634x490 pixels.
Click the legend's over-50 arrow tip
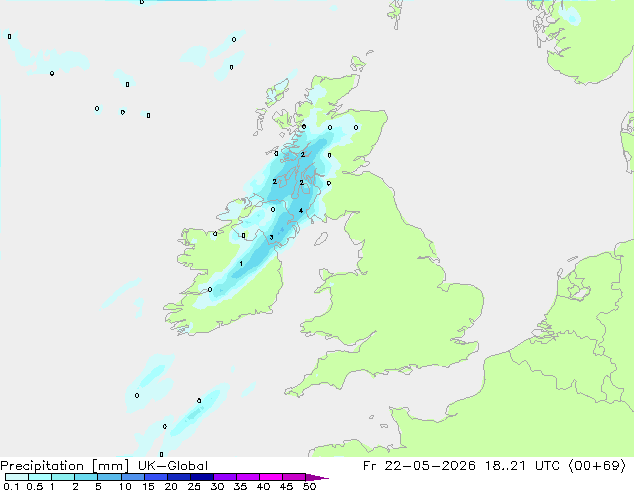pos(317,477)
